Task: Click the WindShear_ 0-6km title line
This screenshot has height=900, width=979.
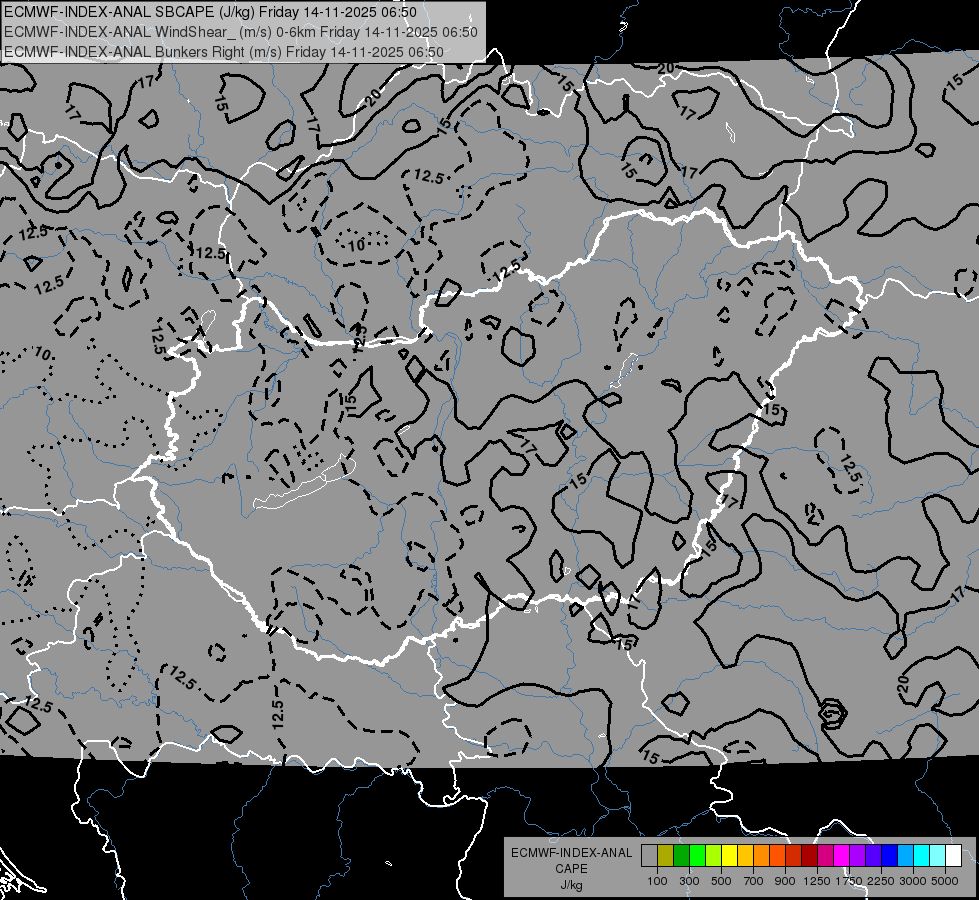Action: (x=240, y=32)
